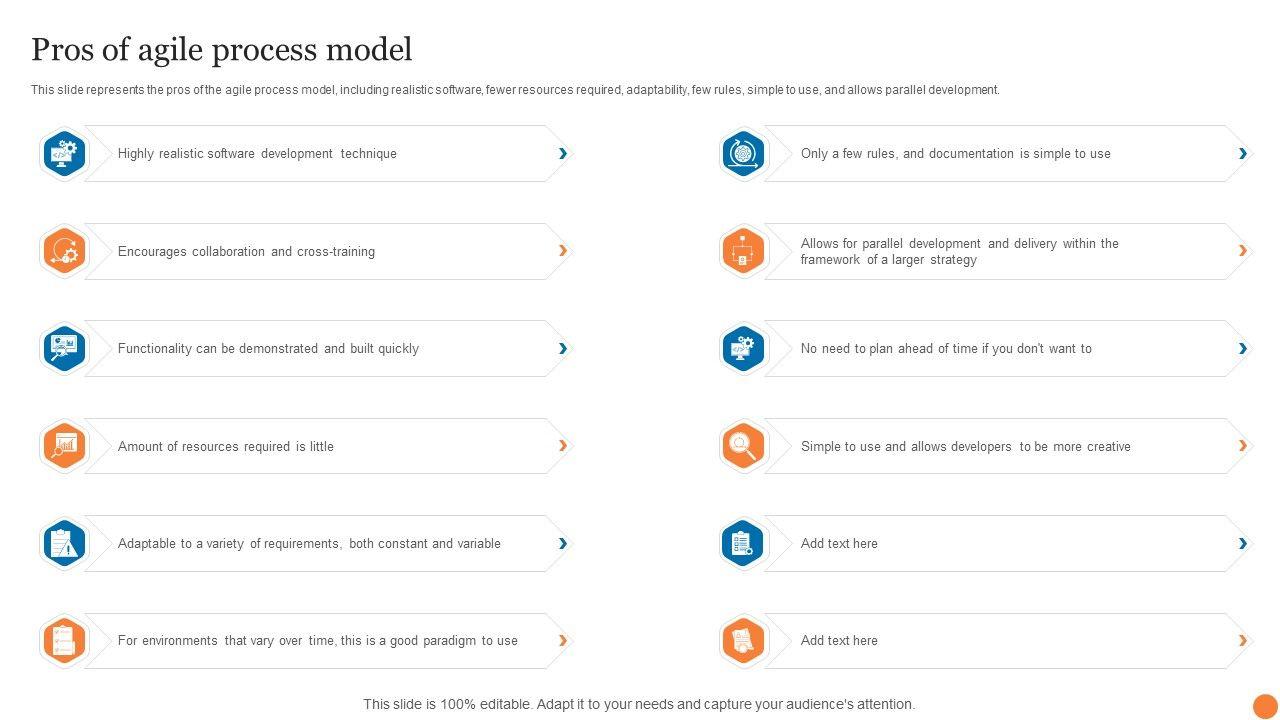Select the clipboard checklist icon beside 'For environments'

click(x=64, y=641)
